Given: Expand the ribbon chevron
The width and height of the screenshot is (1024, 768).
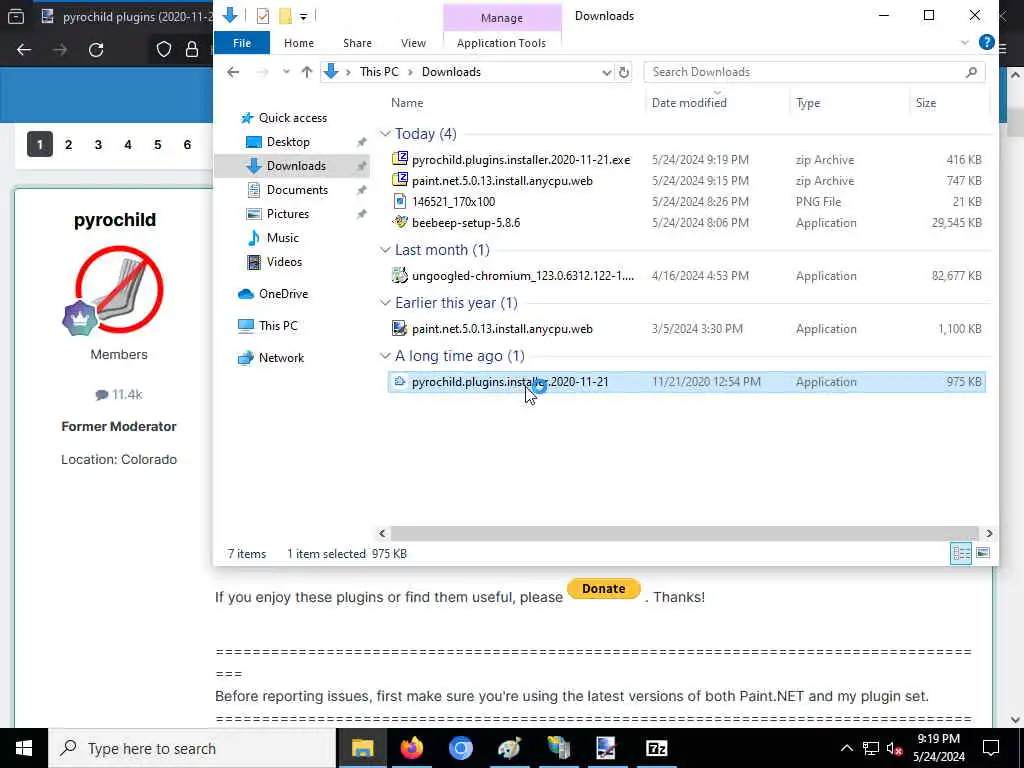Looking at the screenshot, I should pos(965,42).
